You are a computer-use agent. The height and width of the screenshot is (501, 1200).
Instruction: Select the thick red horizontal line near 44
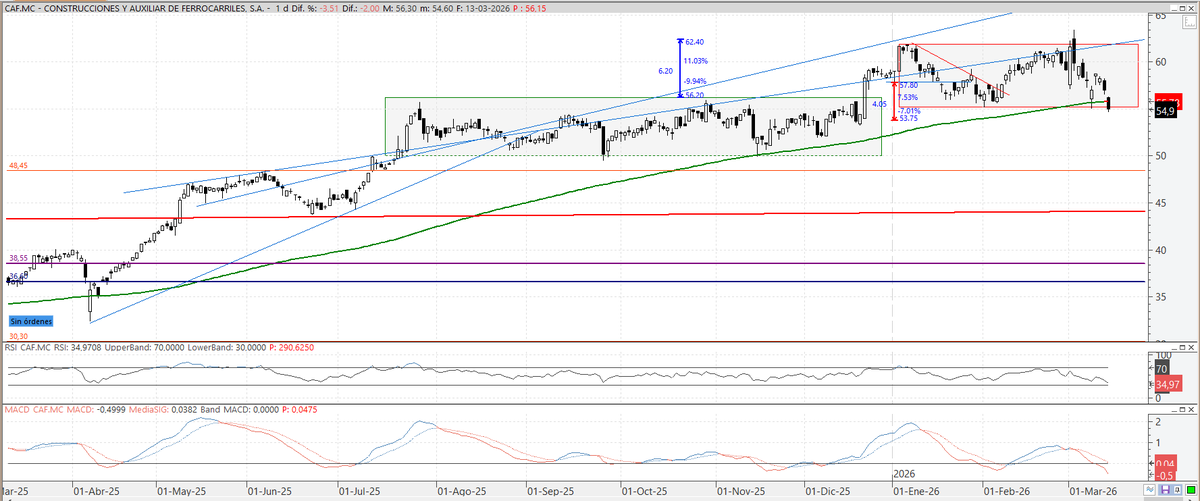pos(575,214)
